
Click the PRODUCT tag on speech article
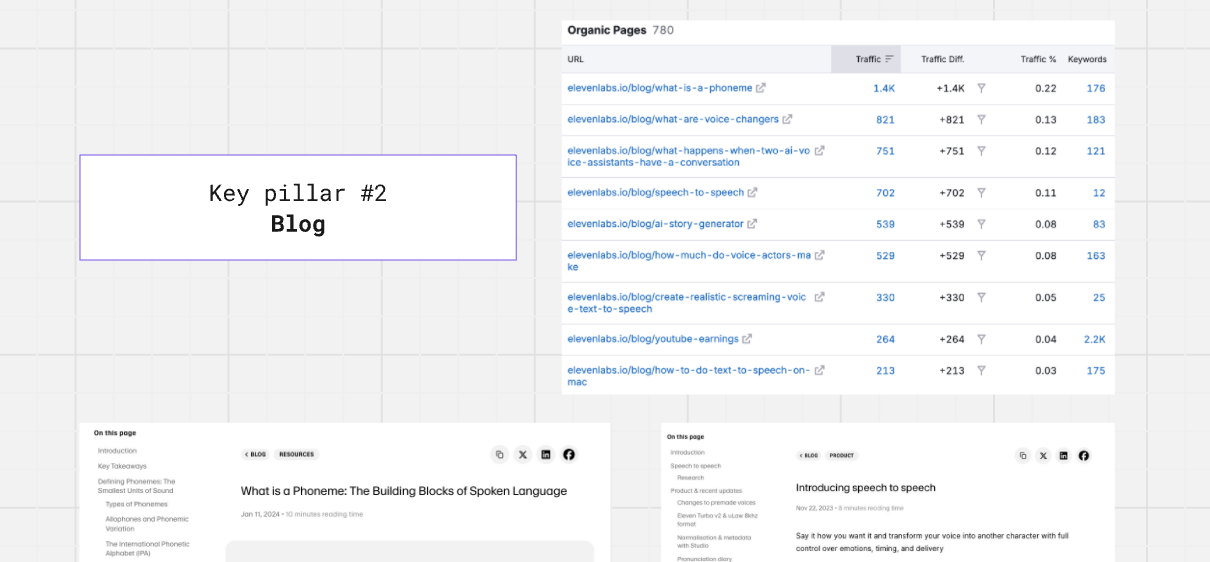click(x=841, y=455)
